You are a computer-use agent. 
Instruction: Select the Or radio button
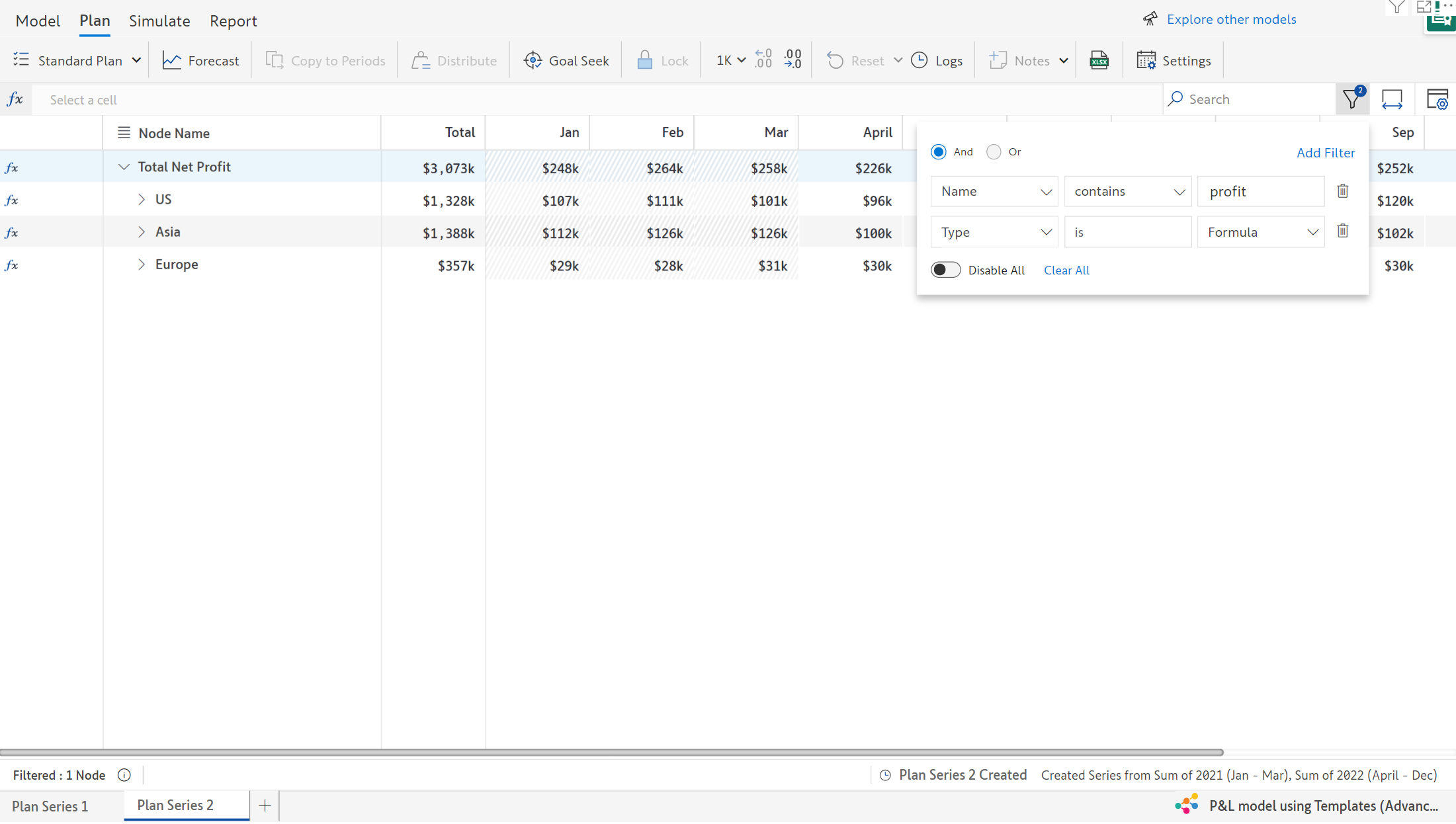tap(994, 152)
